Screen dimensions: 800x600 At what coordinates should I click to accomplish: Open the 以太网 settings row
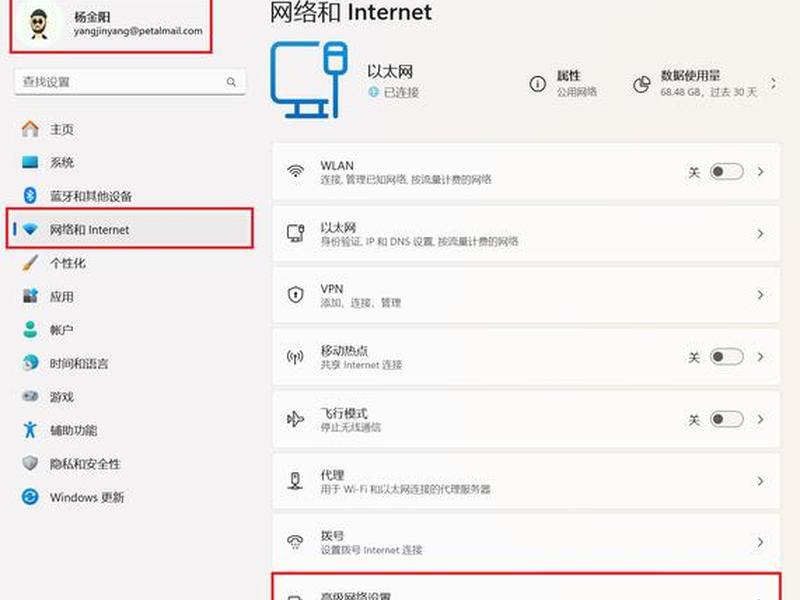pos(526,234)
